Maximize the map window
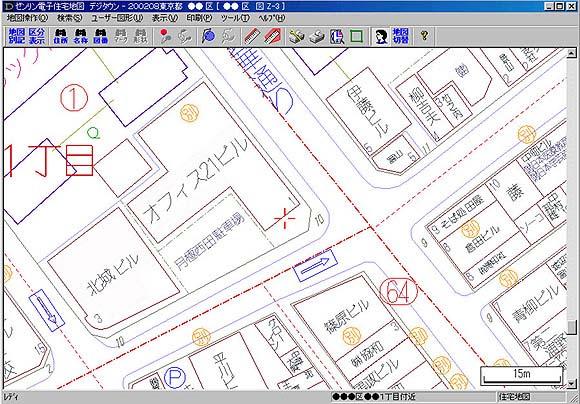580x404 pixels. (x=560, y=6)
